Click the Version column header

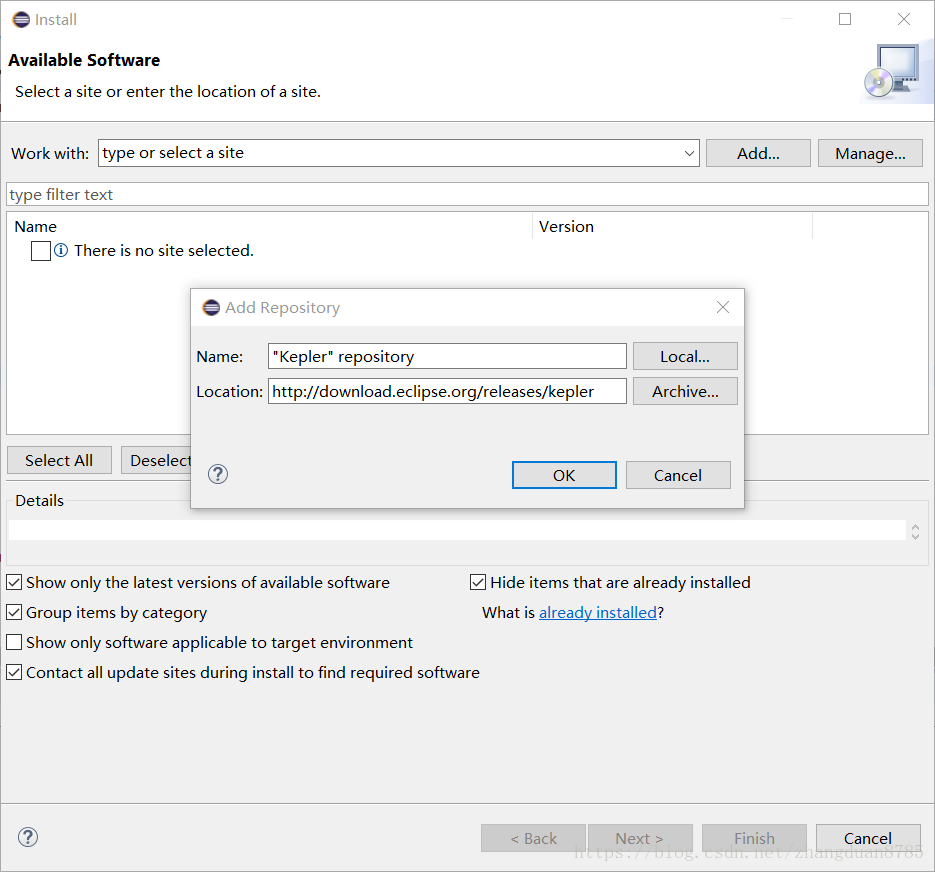[x=673, y=227]
